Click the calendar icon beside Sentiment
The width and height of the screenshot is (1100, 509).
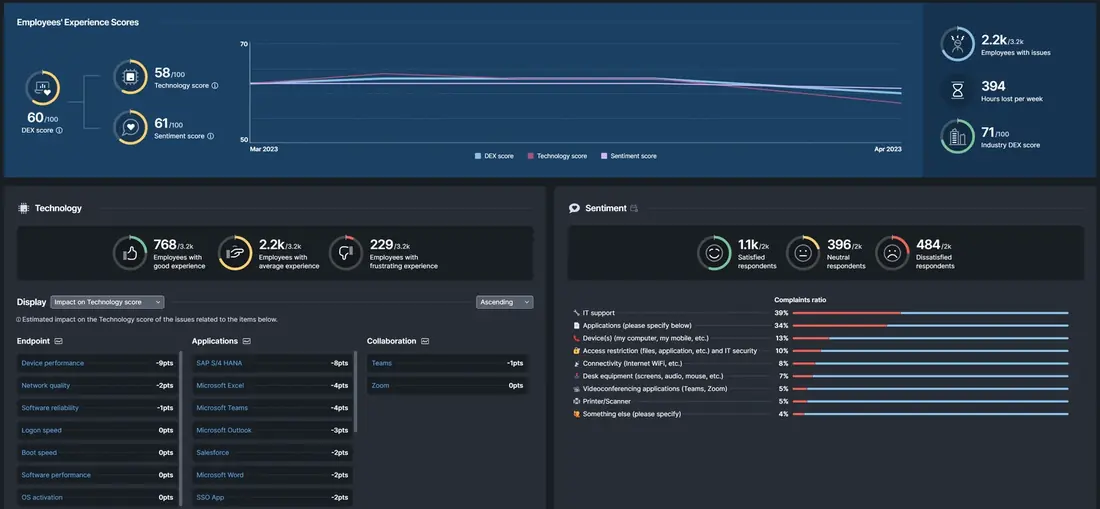coord(634,208)
